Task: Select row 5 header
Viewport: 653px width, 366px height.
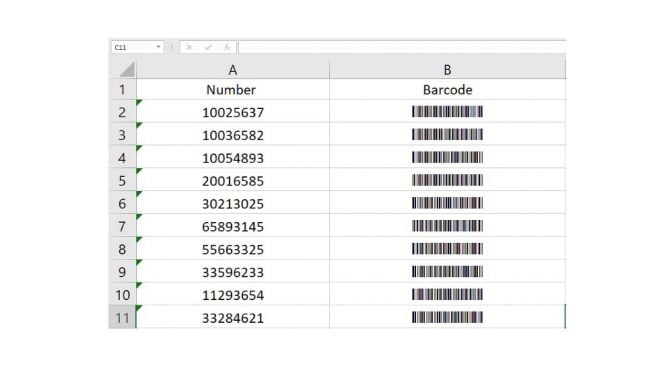Action: [122, 180]
